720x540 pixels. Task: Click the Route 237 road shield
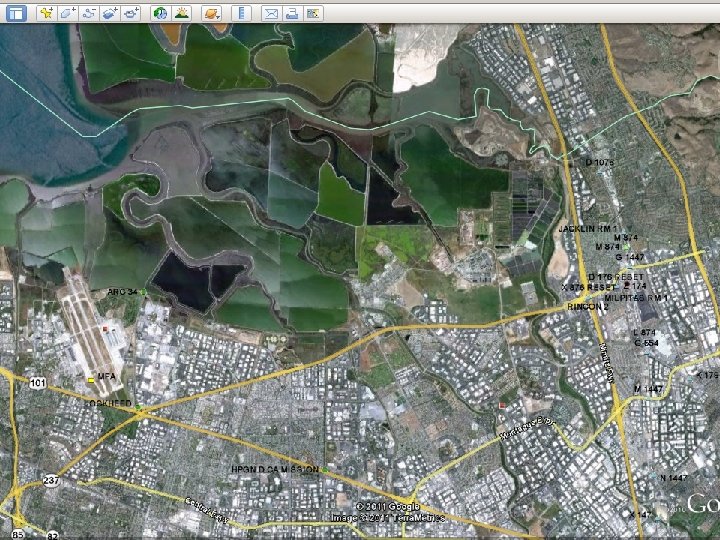click(x=51, y=480)
